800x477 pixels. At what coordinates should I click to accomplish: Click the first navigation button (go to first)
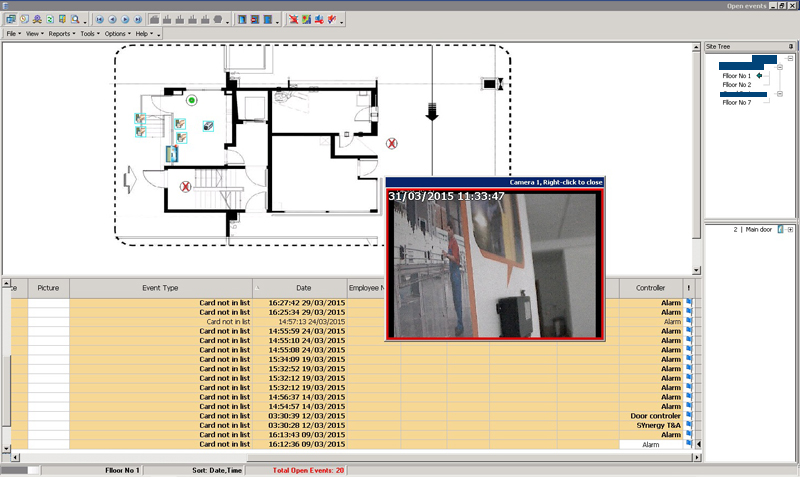point(100,19)
